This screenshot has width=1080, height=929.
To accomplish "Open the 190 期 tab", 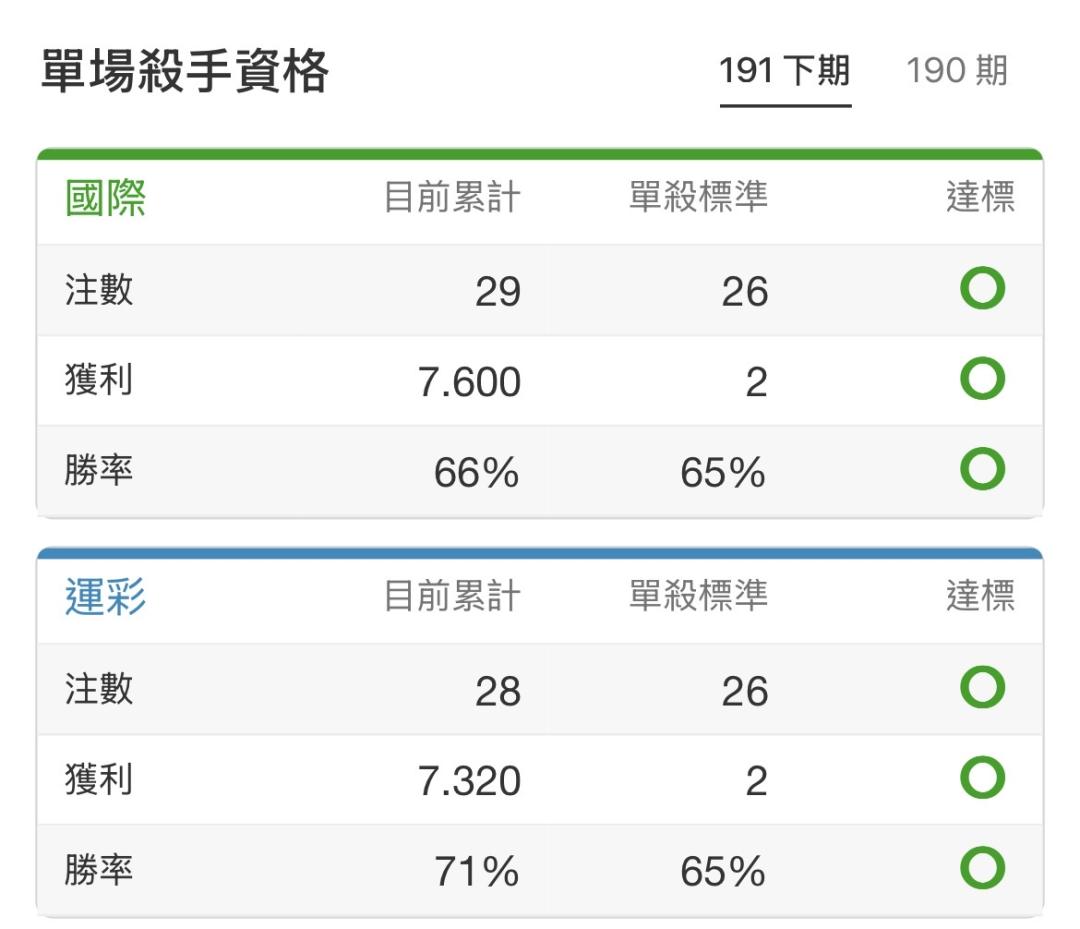I will pyautogui.click(x=957, y=71).
